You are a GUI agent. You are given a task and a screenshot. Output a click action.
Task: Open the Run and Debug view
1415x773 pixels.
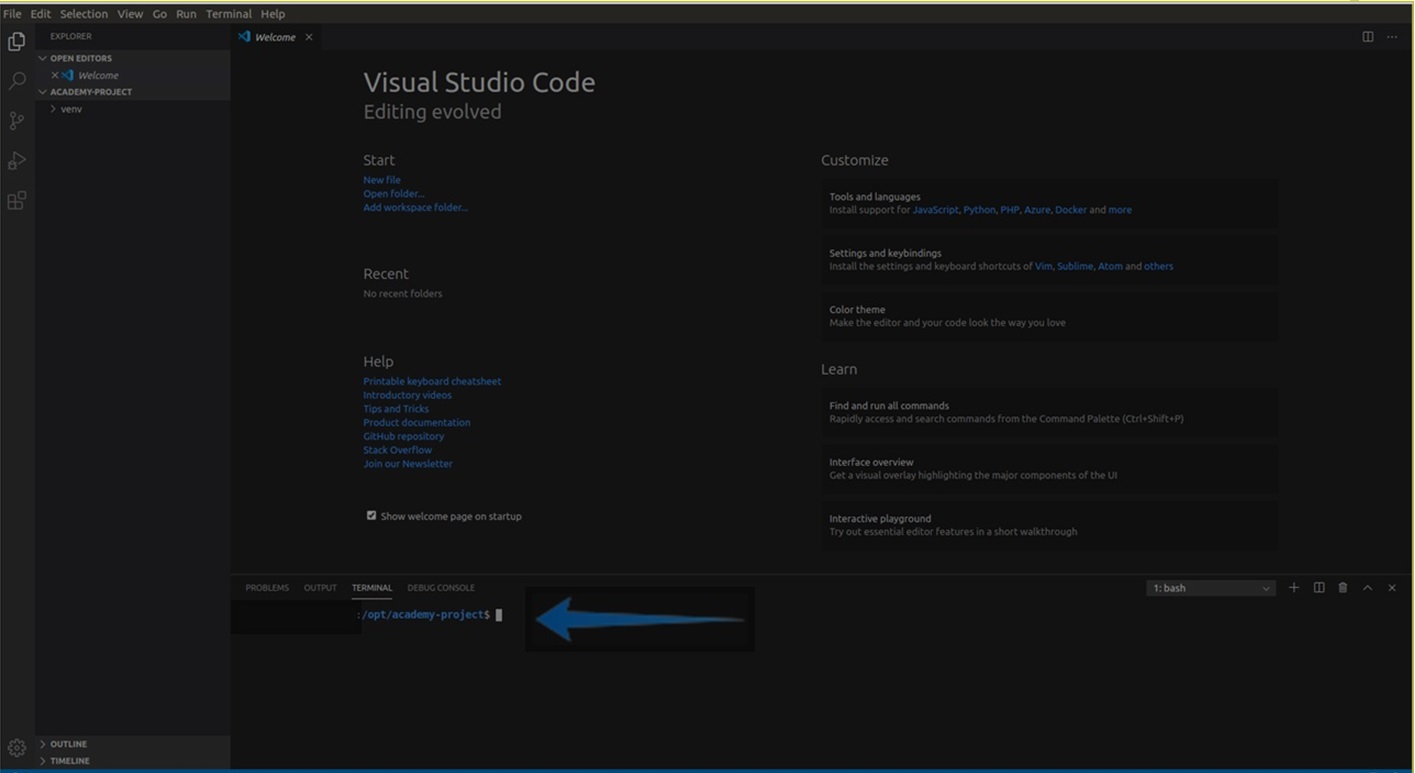click(x=16, y=161)
